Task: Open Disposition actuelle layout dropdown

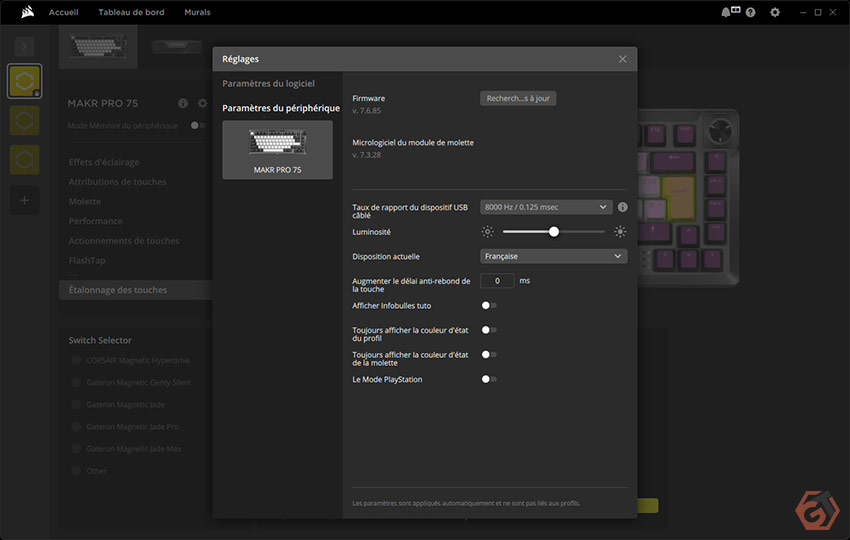Action: coord(553,256)
